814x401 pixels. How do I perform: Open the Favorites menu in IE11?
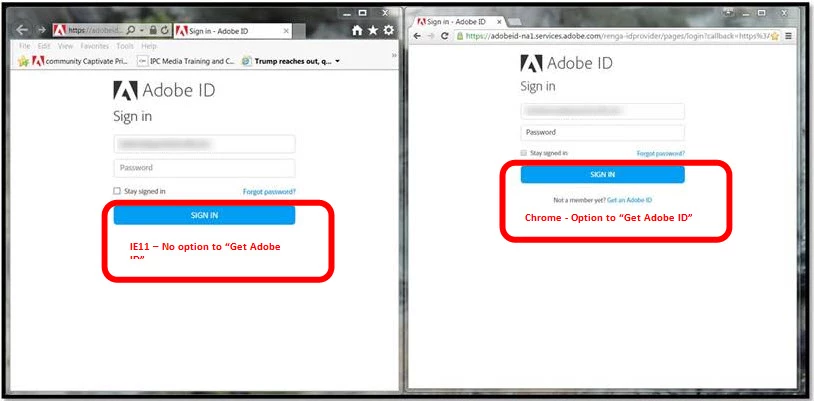(94, 46)
